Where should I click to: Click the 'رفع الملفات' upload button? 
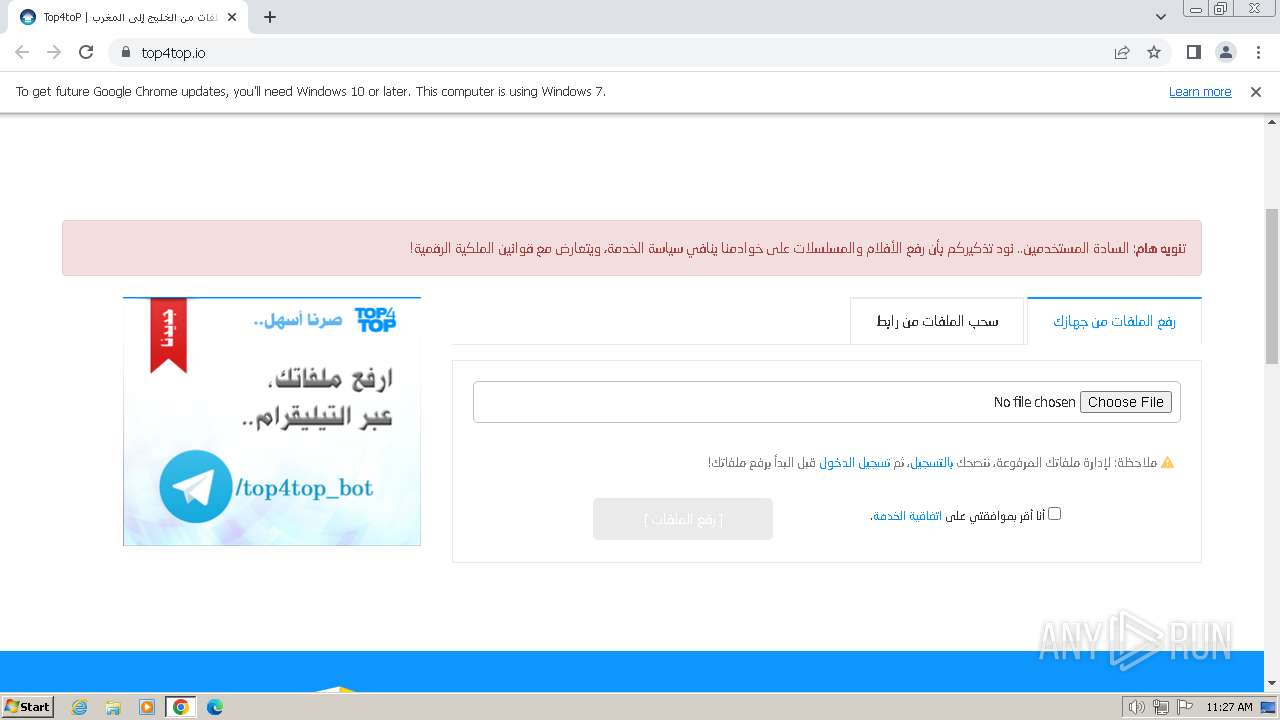[683, 519]
